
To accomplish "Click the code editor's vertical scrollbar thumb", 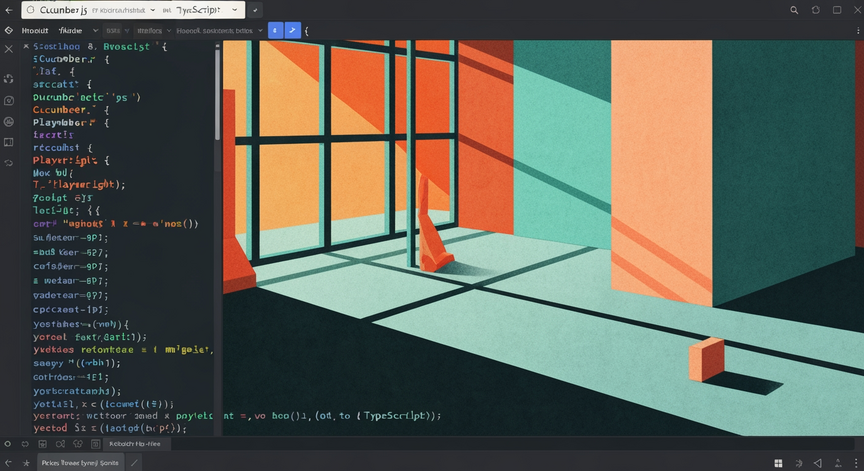I will (218, 94).
